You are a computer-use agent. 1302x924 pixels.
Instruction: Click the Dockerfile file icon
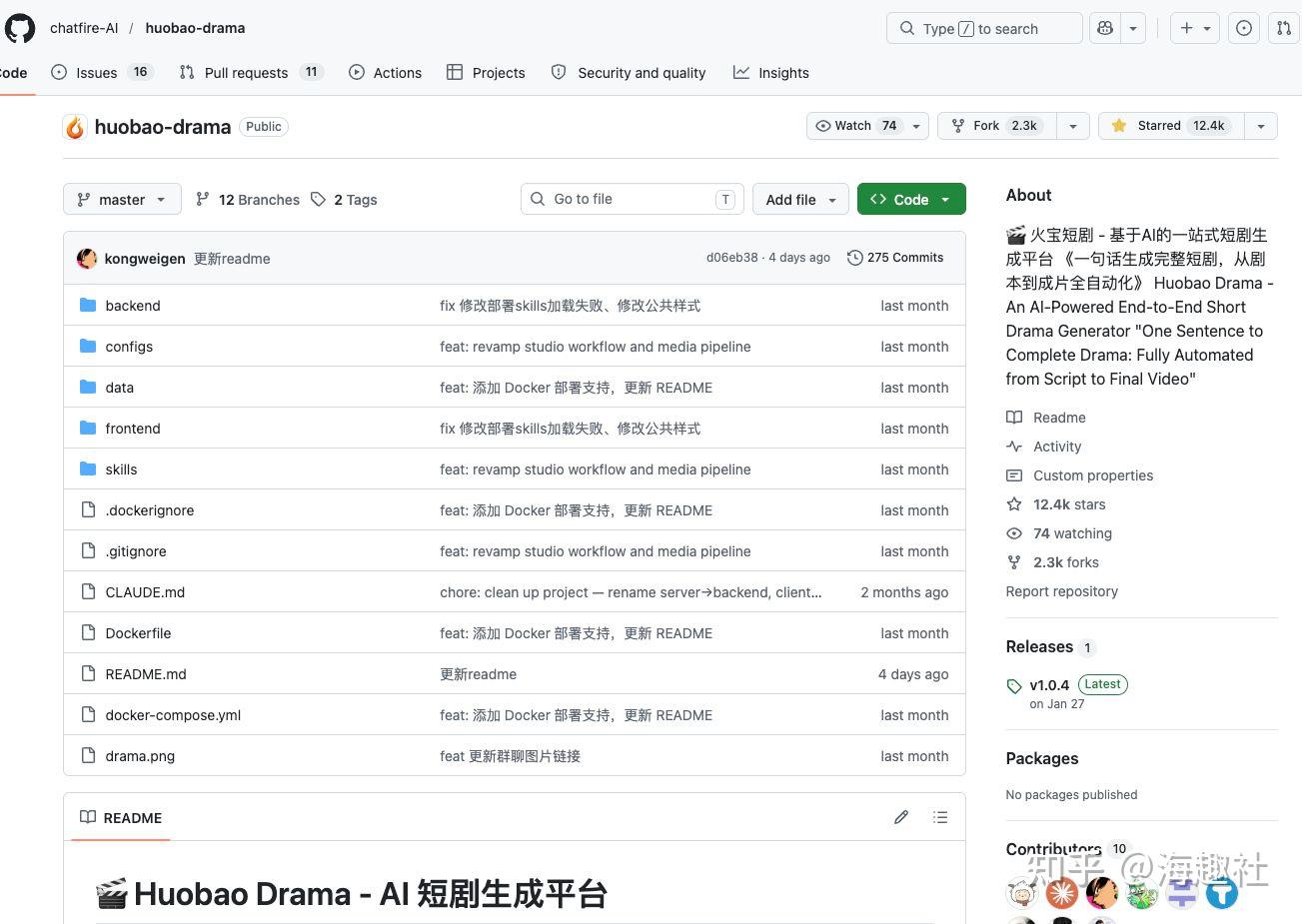click(x=88, y=633)
